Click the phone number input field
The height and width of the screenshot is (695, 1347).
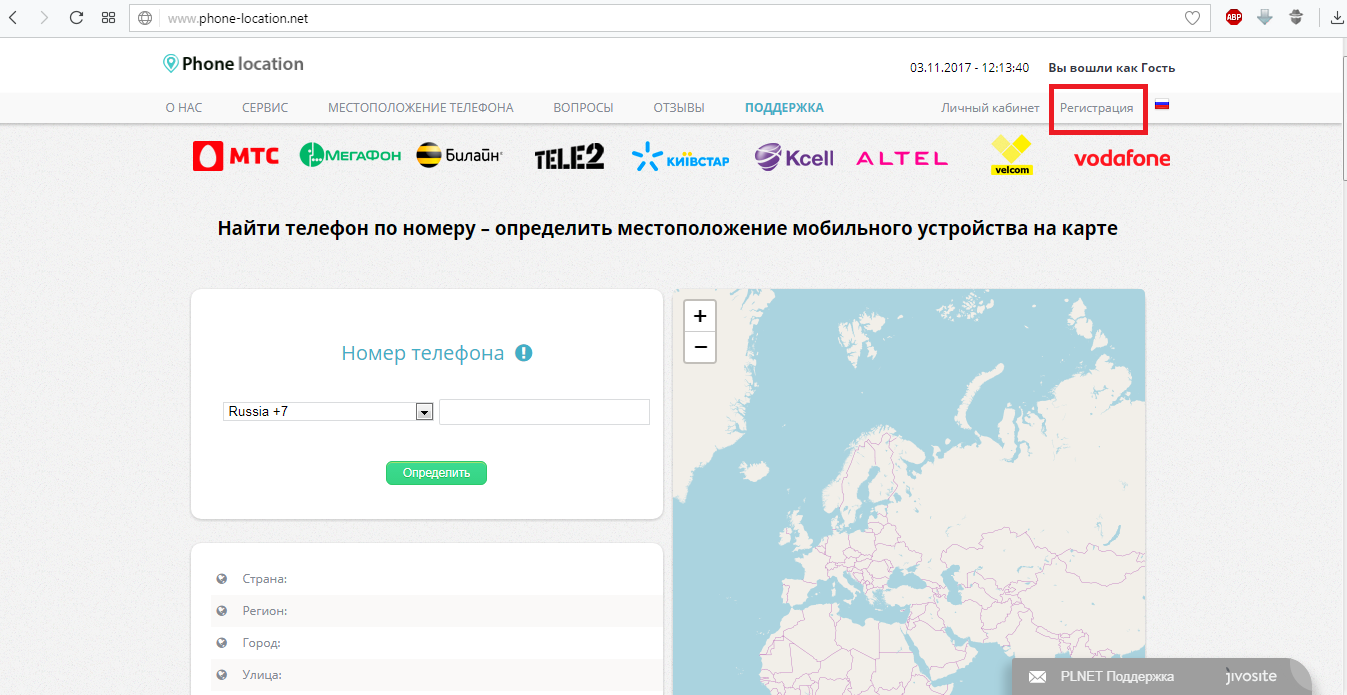point(544,412)
